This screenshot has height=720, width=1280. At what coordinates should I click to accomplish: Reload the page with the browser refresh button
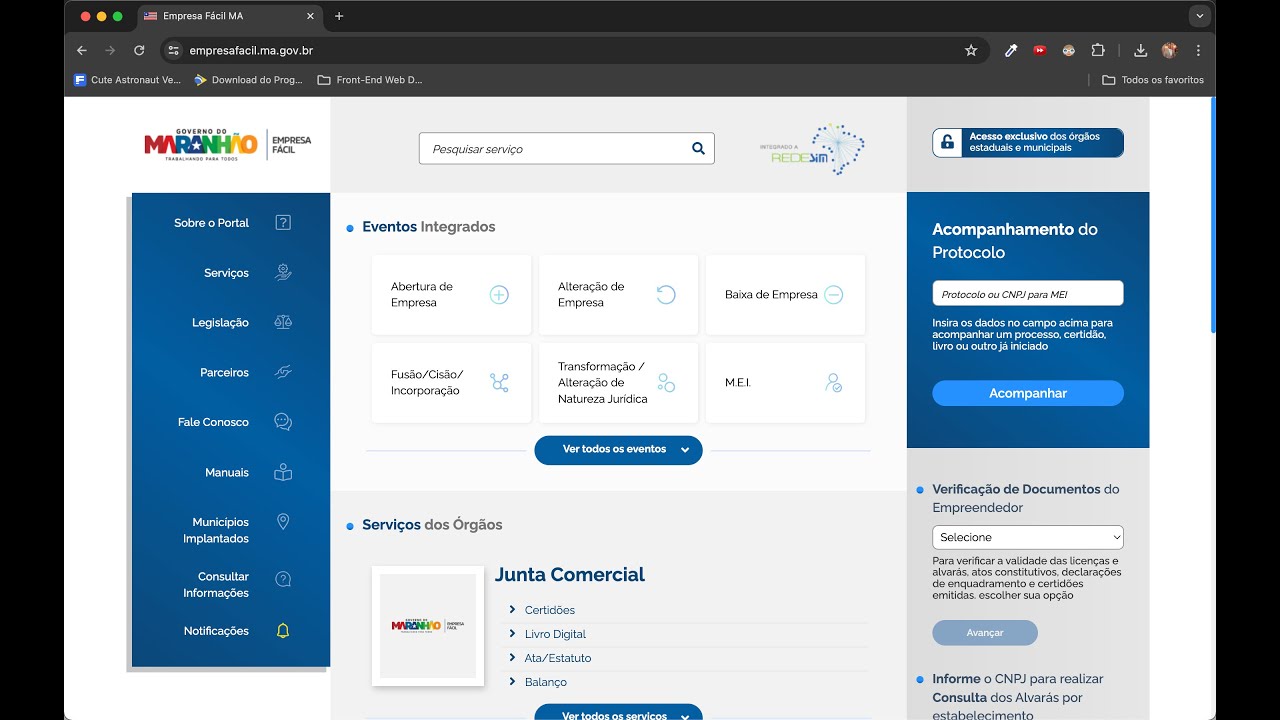tap(139, 50)
